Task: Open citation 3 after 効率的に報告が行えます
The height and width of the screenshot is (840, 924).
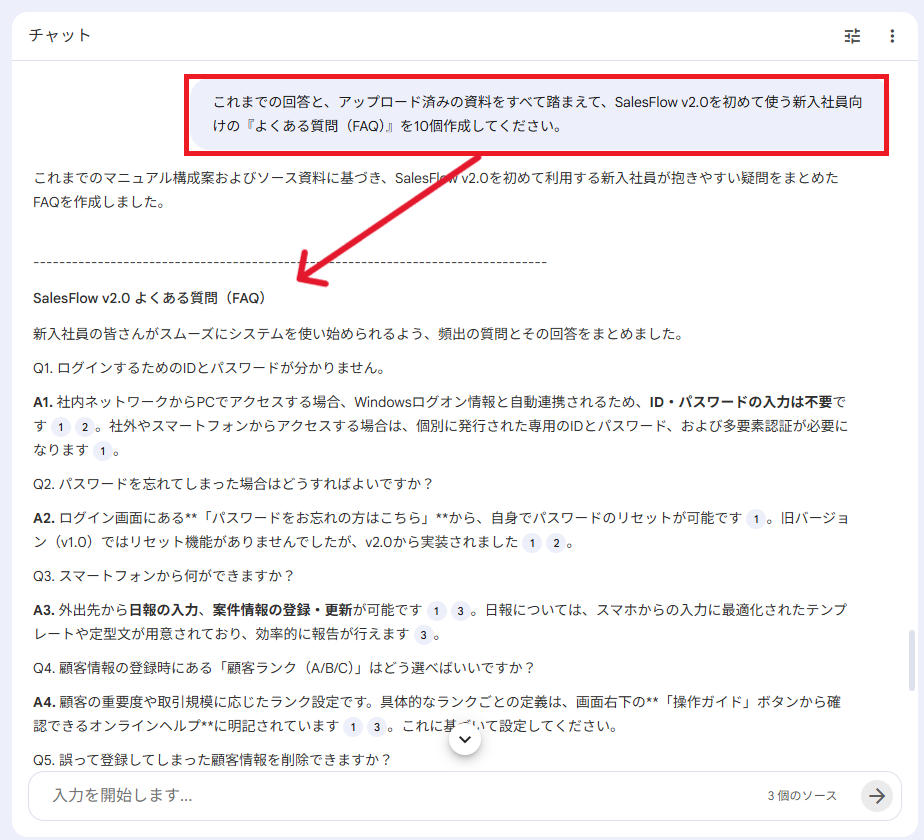Action: point(423,635)
